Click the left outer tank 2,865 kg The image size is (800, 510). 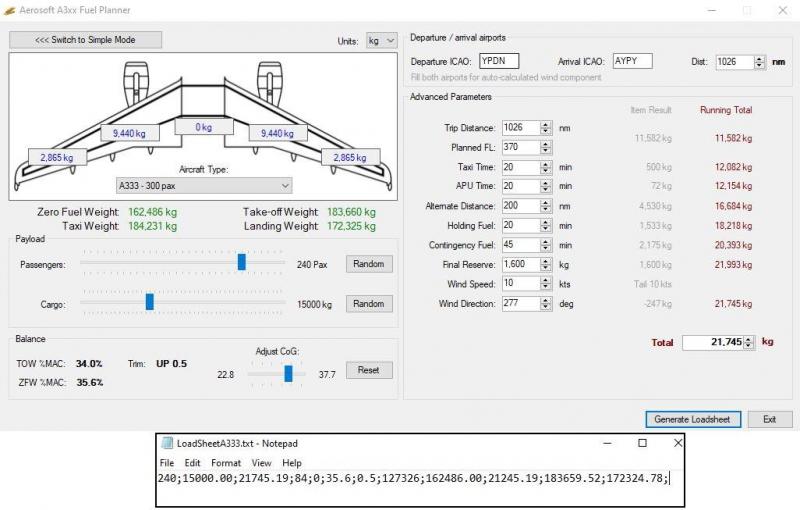[x=57, y=158]
